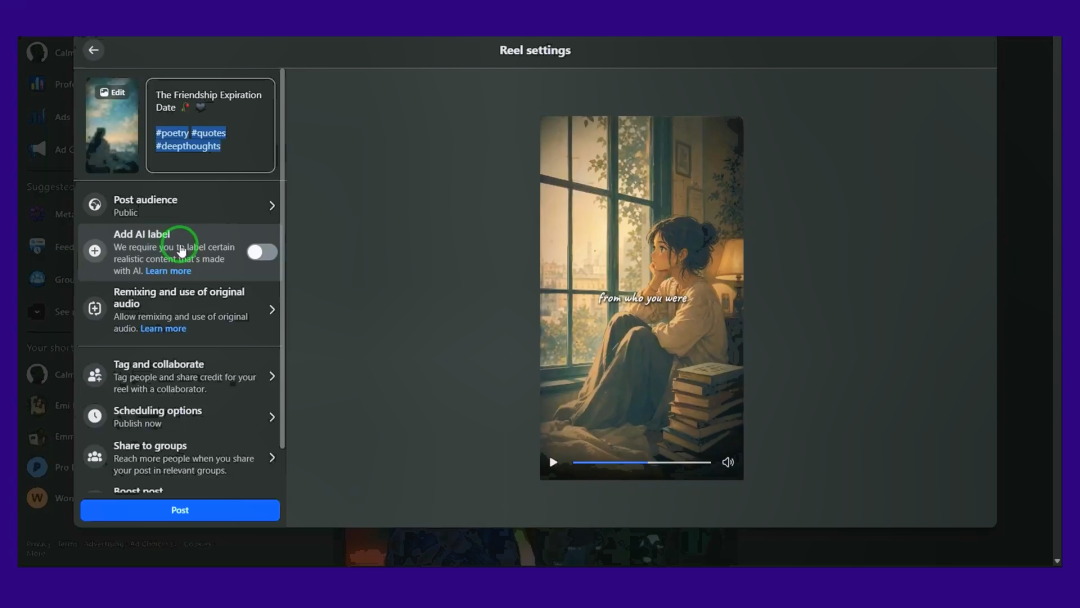Open the Scheduling options setting

click(180, 417)
